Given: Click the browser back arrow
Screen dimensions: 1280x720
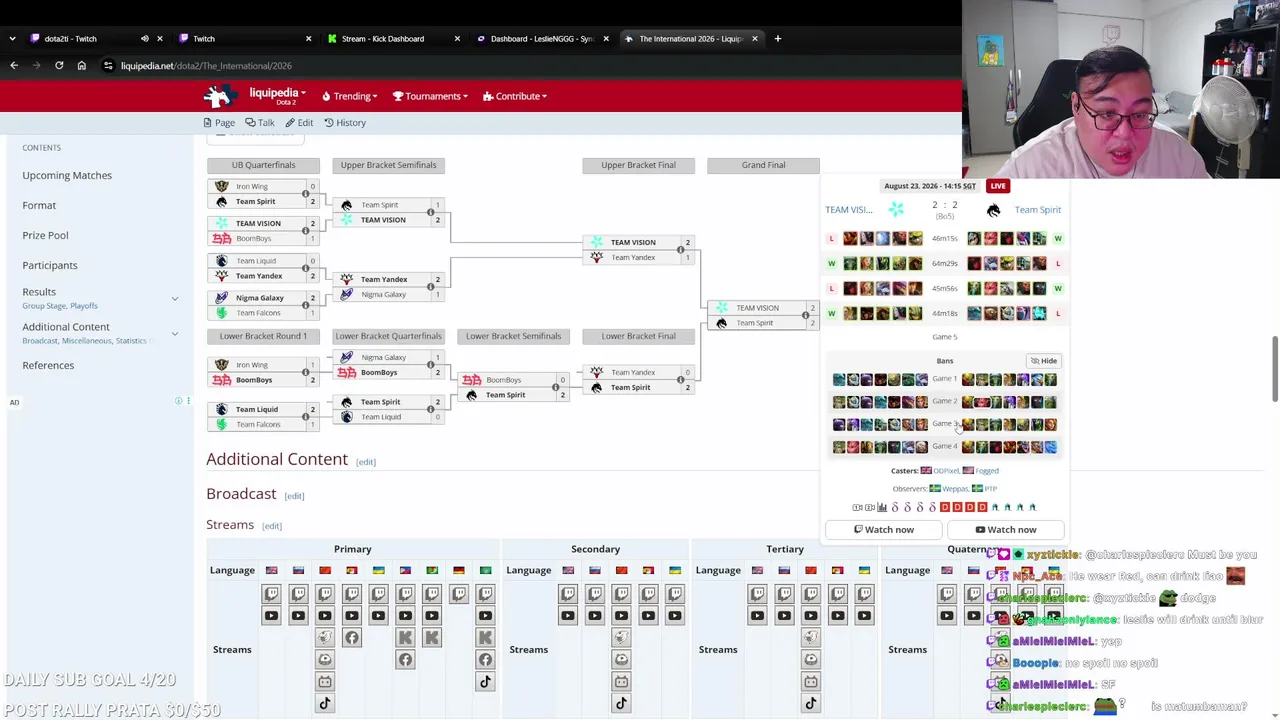Looking at the screenshot, I should tap(14, 65).
